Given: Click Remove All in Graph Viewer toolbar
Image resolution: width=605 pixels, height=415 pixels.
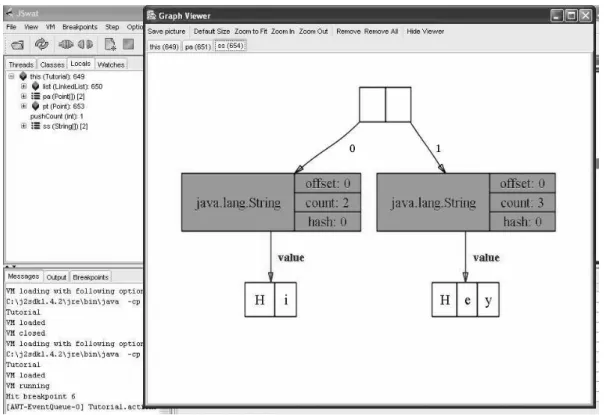Looking at the screenshot, I should pos(381,31).
